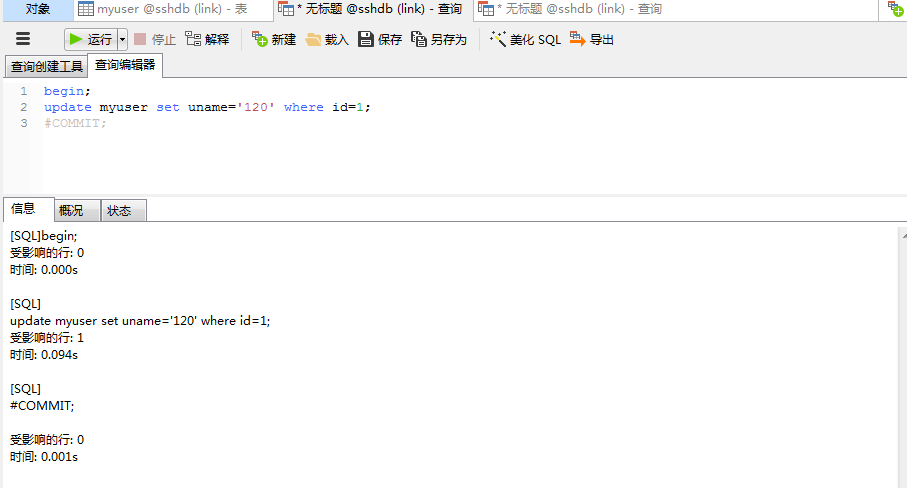Save the query with 保存
The height and width of the screenshot is (488, 907).
pos(380,40)
